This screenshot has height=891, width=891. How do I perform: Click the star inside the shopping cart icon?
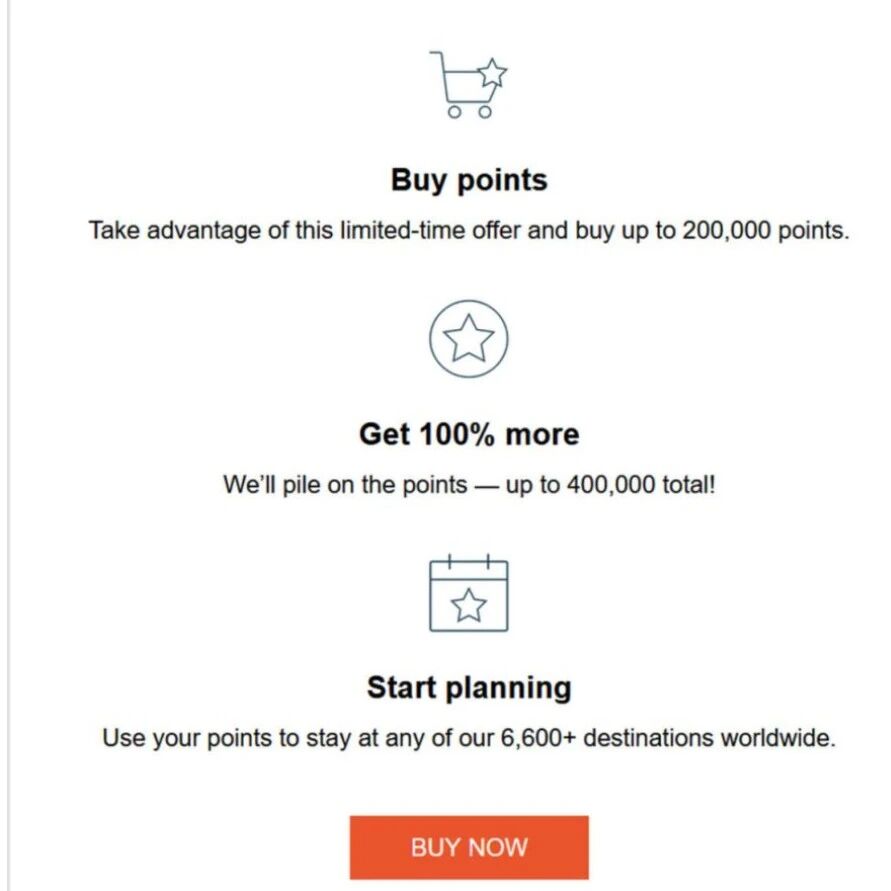(x=492, y=73)
